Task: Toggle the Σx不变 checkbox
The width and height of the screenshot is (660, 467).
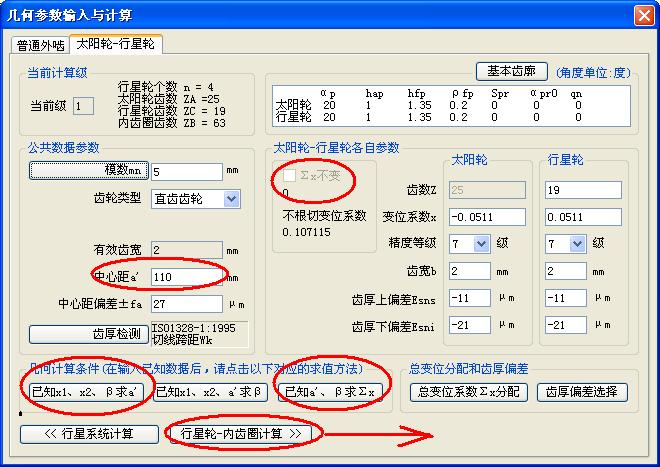Action: [289, 175]
